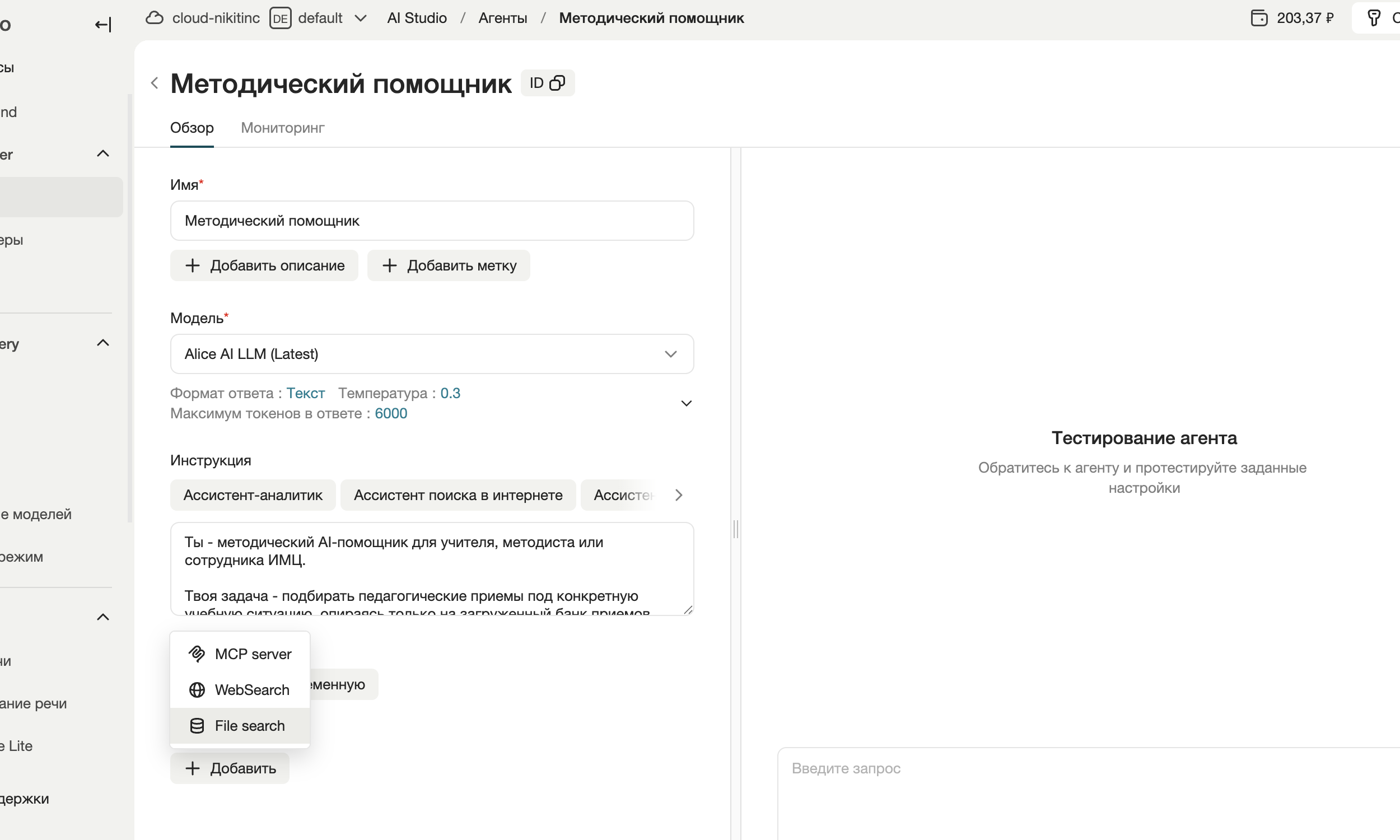
Task: Switch to the Обзор tab
Action: pos(192,128)
